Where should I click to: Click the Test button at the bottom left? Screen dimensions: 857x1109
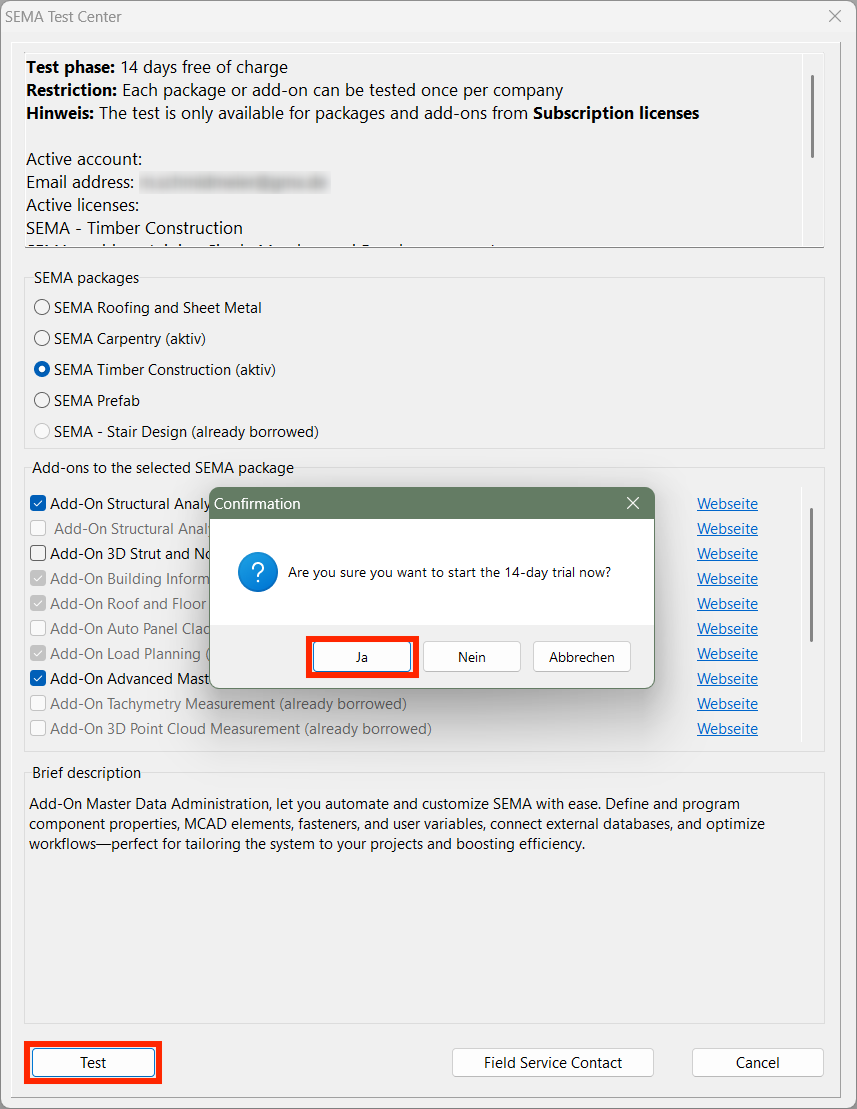[93, 1063]
